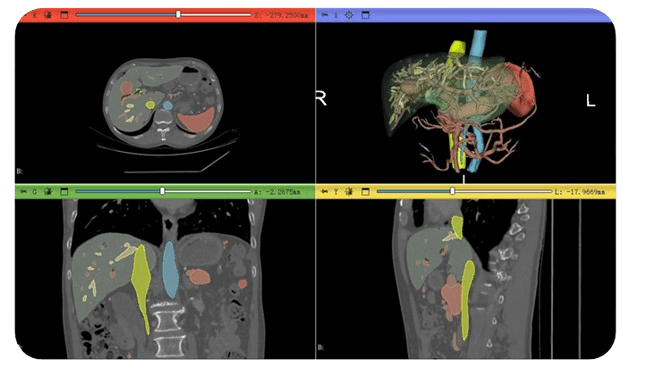Image resolution: width=646 pixels, height=386 pixels.
Task: Open the pin menu of the blue 3D view
Action: (x=325, y=15)
